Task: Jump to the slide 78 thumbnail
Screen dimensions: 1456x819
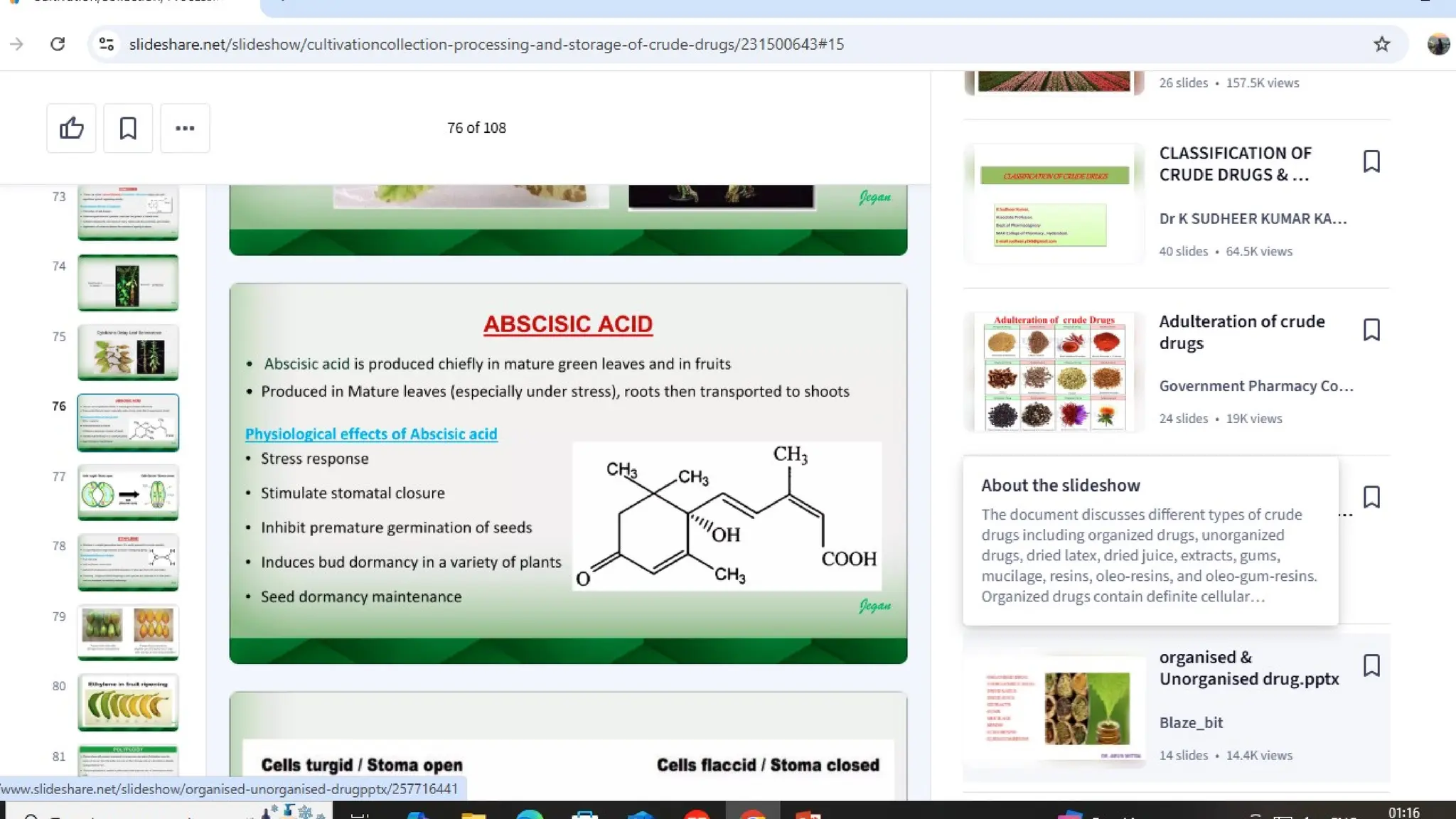Action: 128,562
